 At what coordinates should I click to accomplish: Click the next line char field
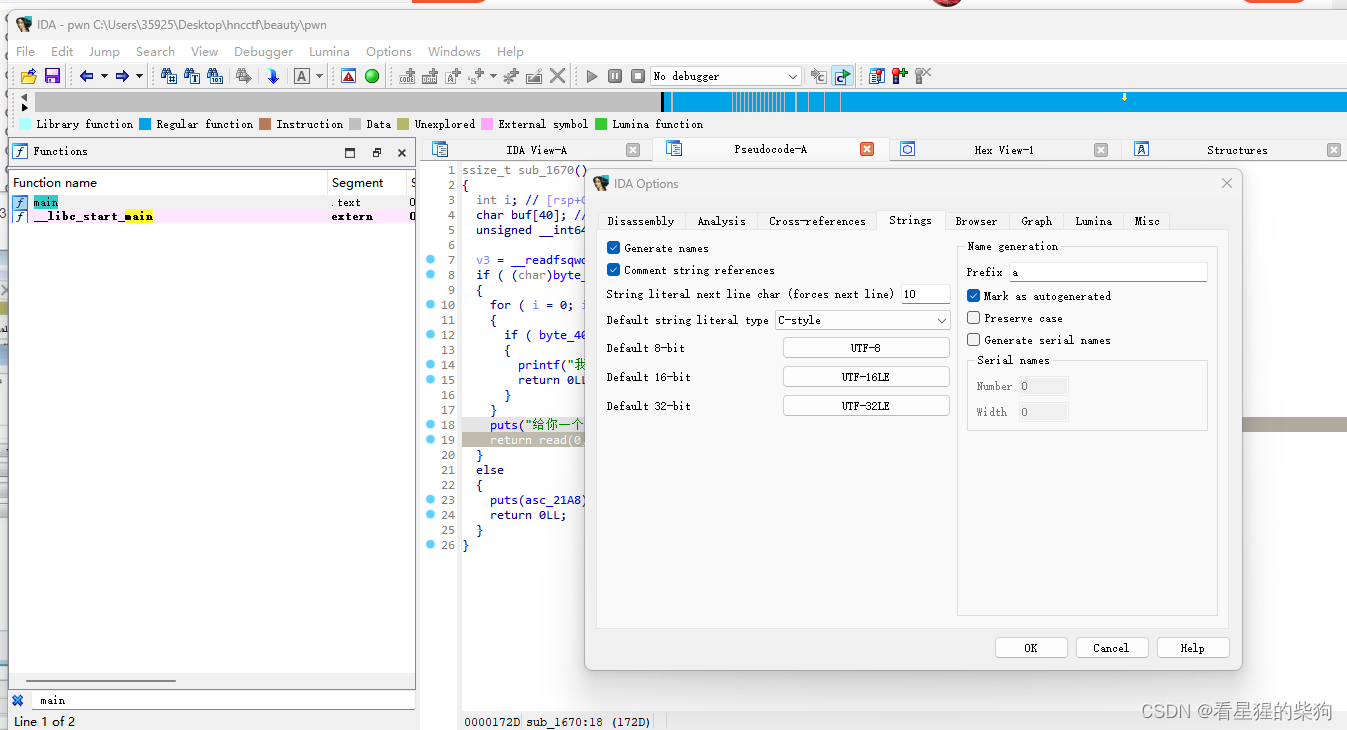tap(925, 294)
